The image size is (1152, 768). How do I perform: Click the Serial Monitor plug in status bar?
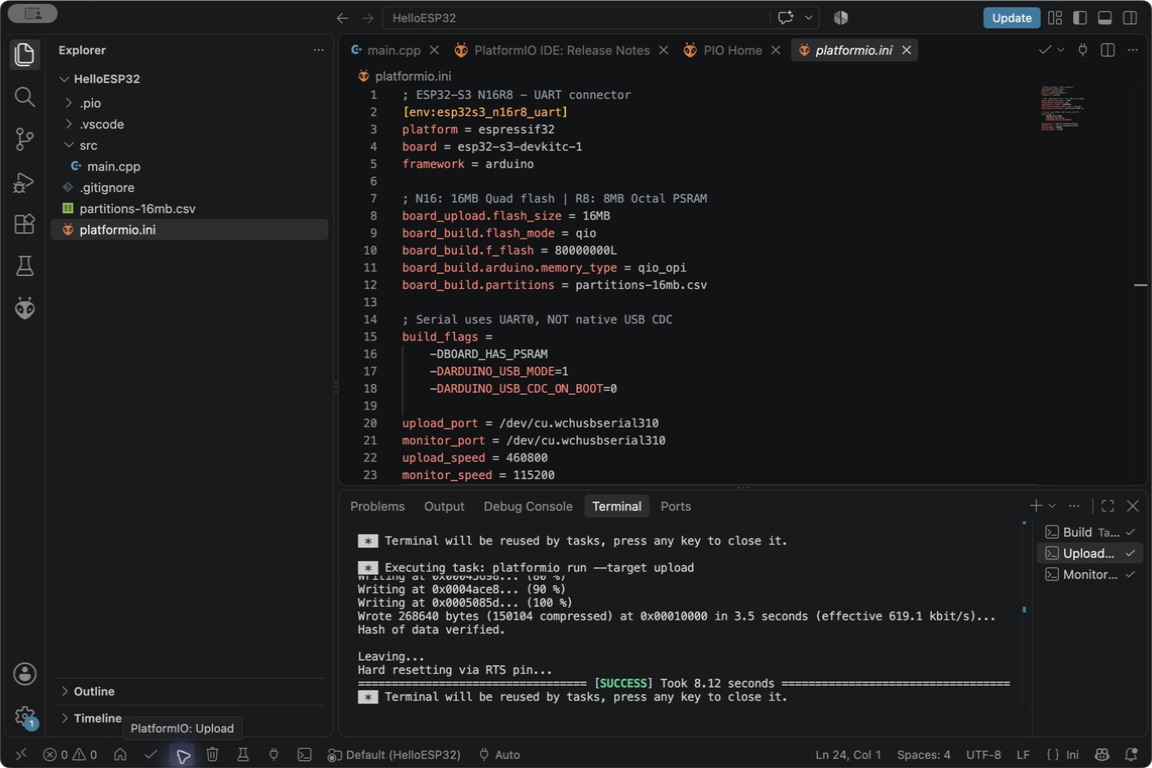pos(273,754)
